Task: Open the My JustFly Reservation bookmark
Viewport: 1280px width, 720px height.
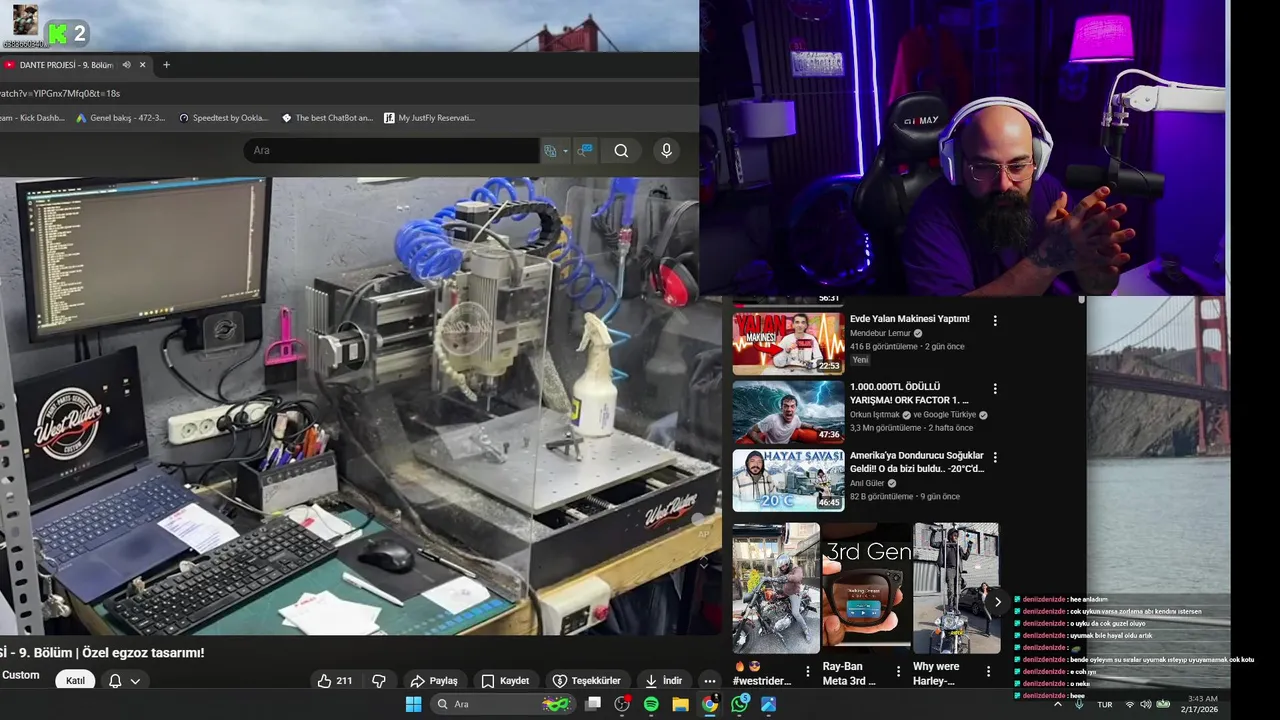Action: coord(429,118)
